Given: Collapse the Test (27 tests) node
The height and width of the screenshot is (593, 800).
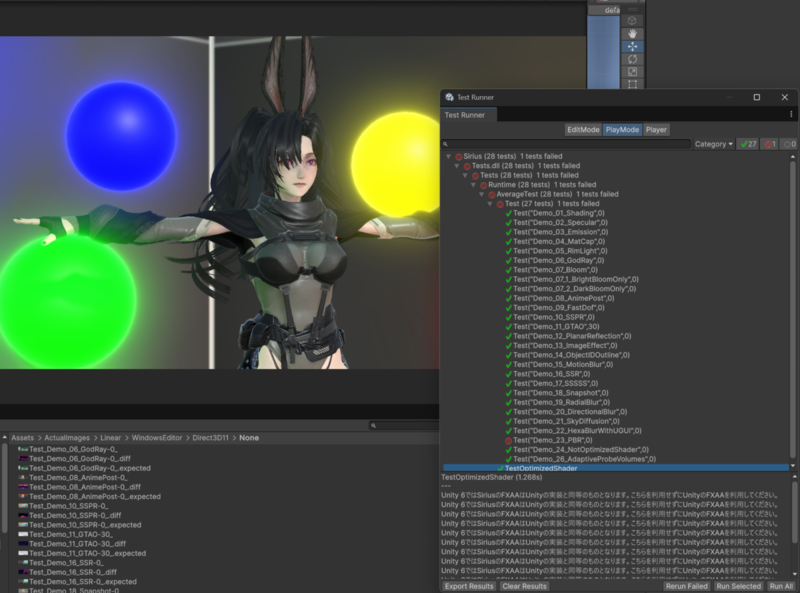Looking at the screenshot, I should click(x=490, y=204).
